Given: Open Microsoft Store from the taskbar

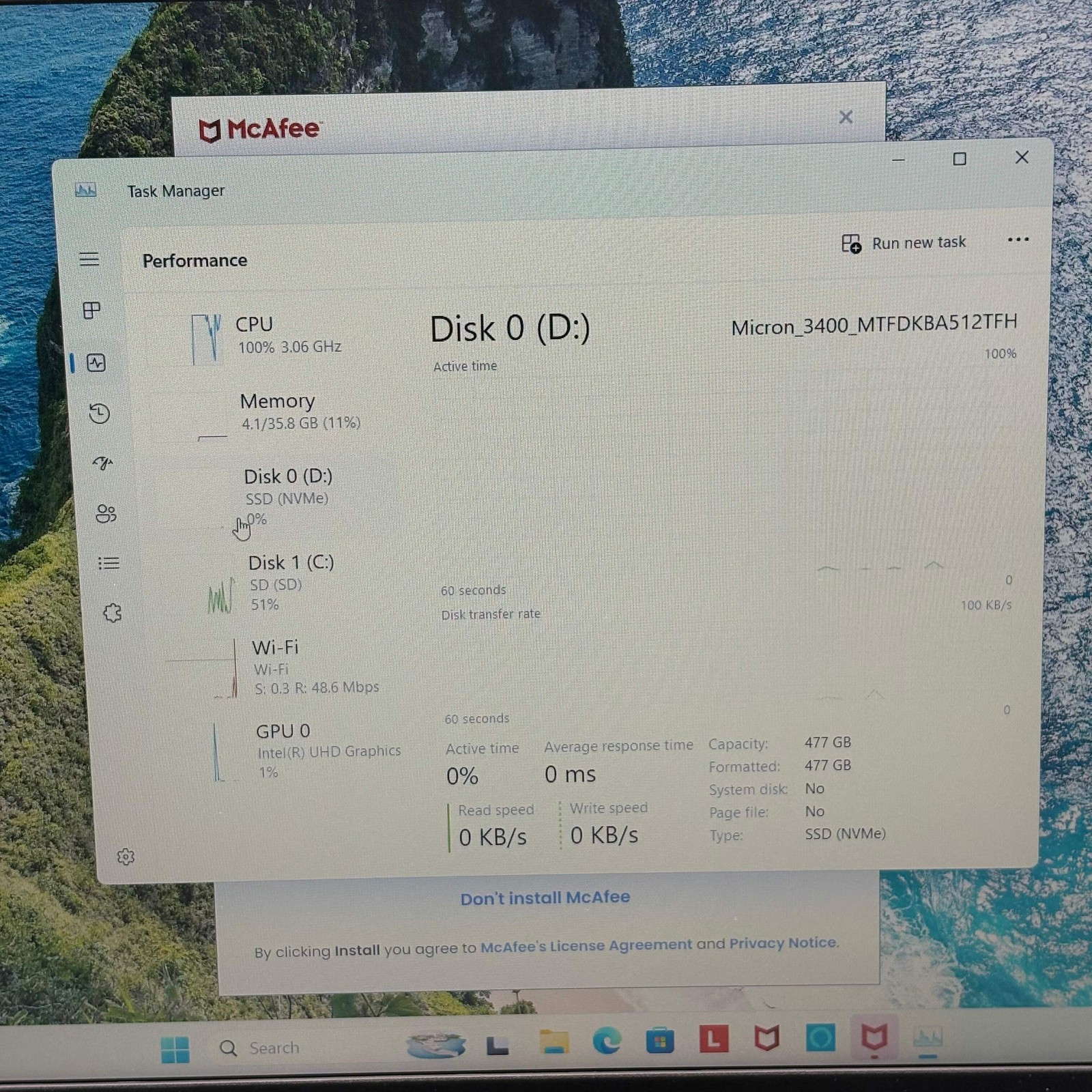Looking at the screenshot, I should click(660, 1041).
